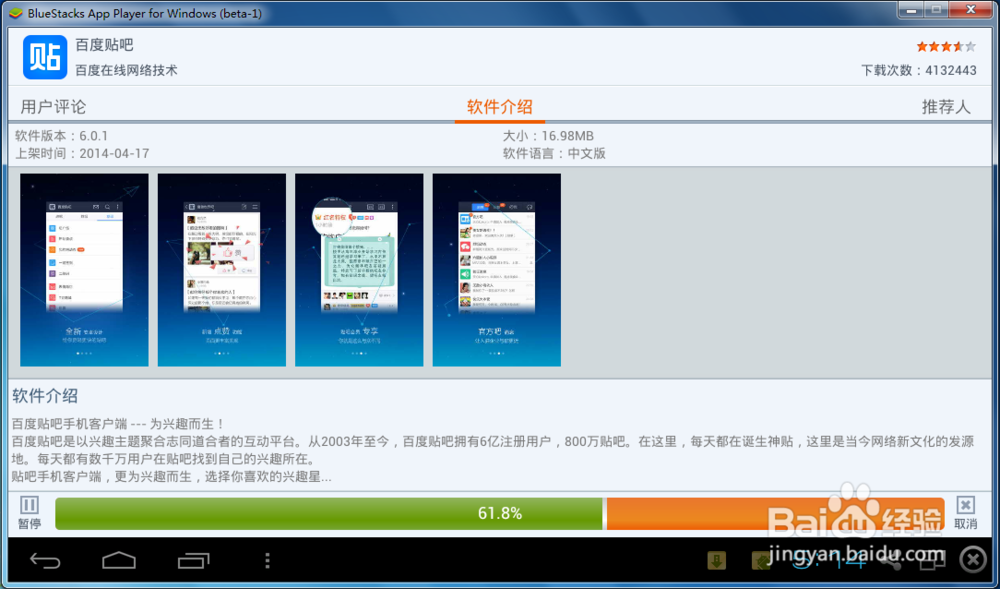Viewport: 1000px width, 589px height.
Task: Click the share icon in the bottom bar
Action: coord(890,560)
